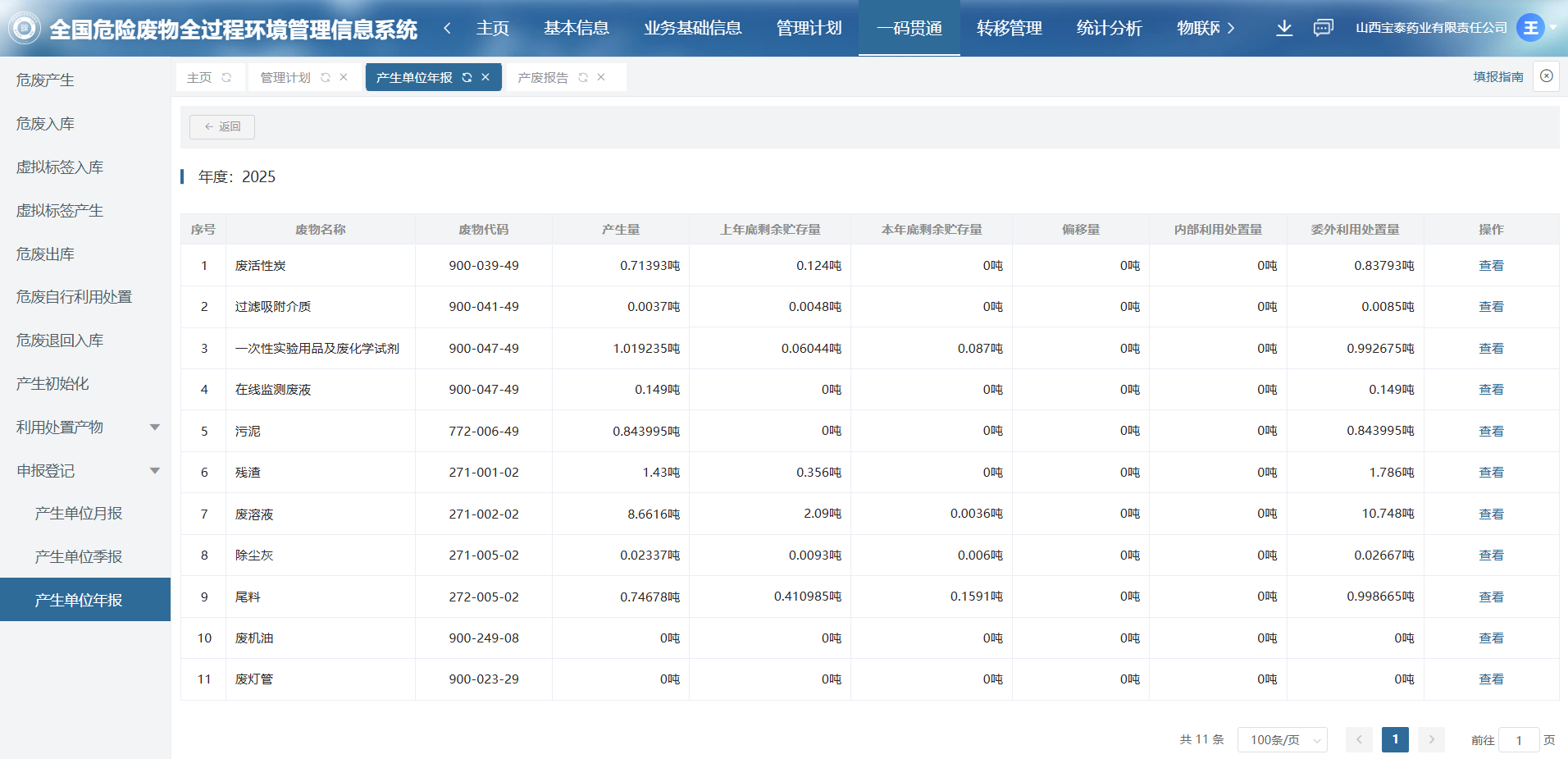This screenshot has height=759, width=1568.
Task: View details for 在线监测废液 row
Action: (1491, 389)
